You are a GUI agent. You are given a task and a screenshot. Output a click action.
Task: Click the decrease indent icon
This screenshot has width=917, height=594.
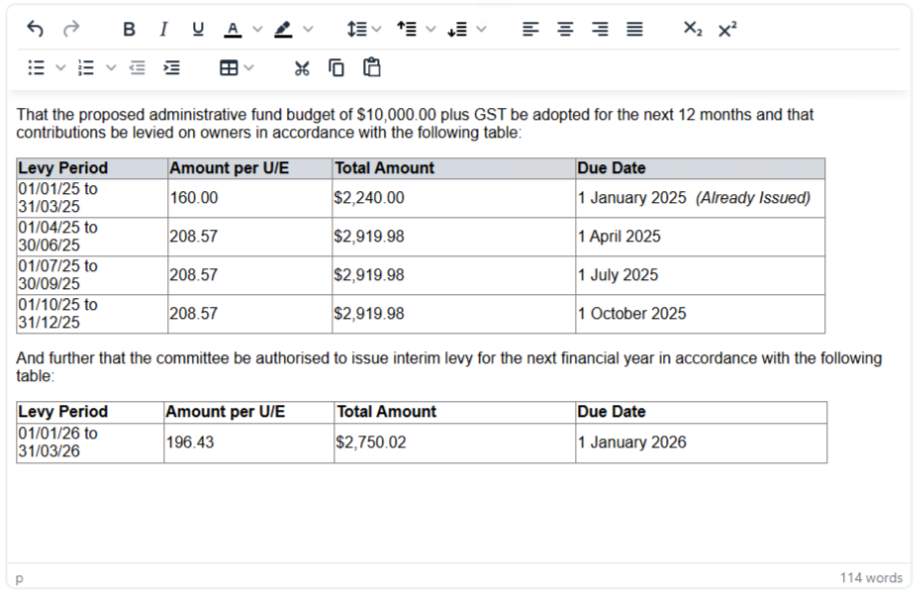click(137, 68)
